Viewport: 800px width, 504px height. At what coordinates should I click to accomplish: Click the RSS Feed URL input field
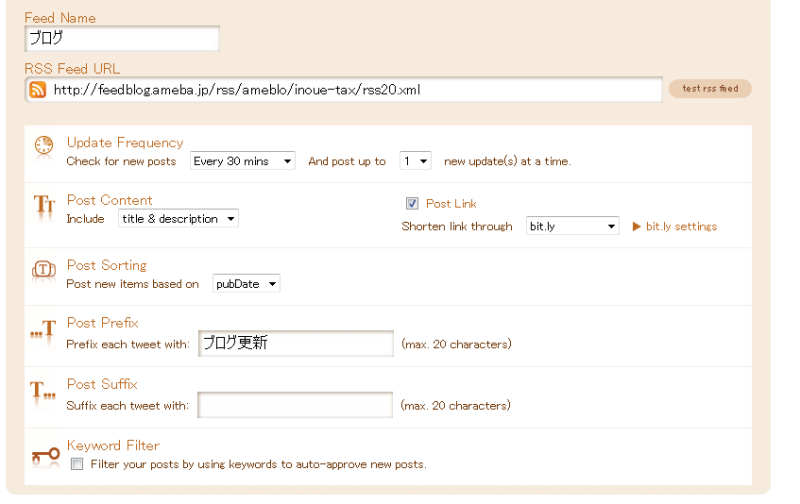coord(354,90)
